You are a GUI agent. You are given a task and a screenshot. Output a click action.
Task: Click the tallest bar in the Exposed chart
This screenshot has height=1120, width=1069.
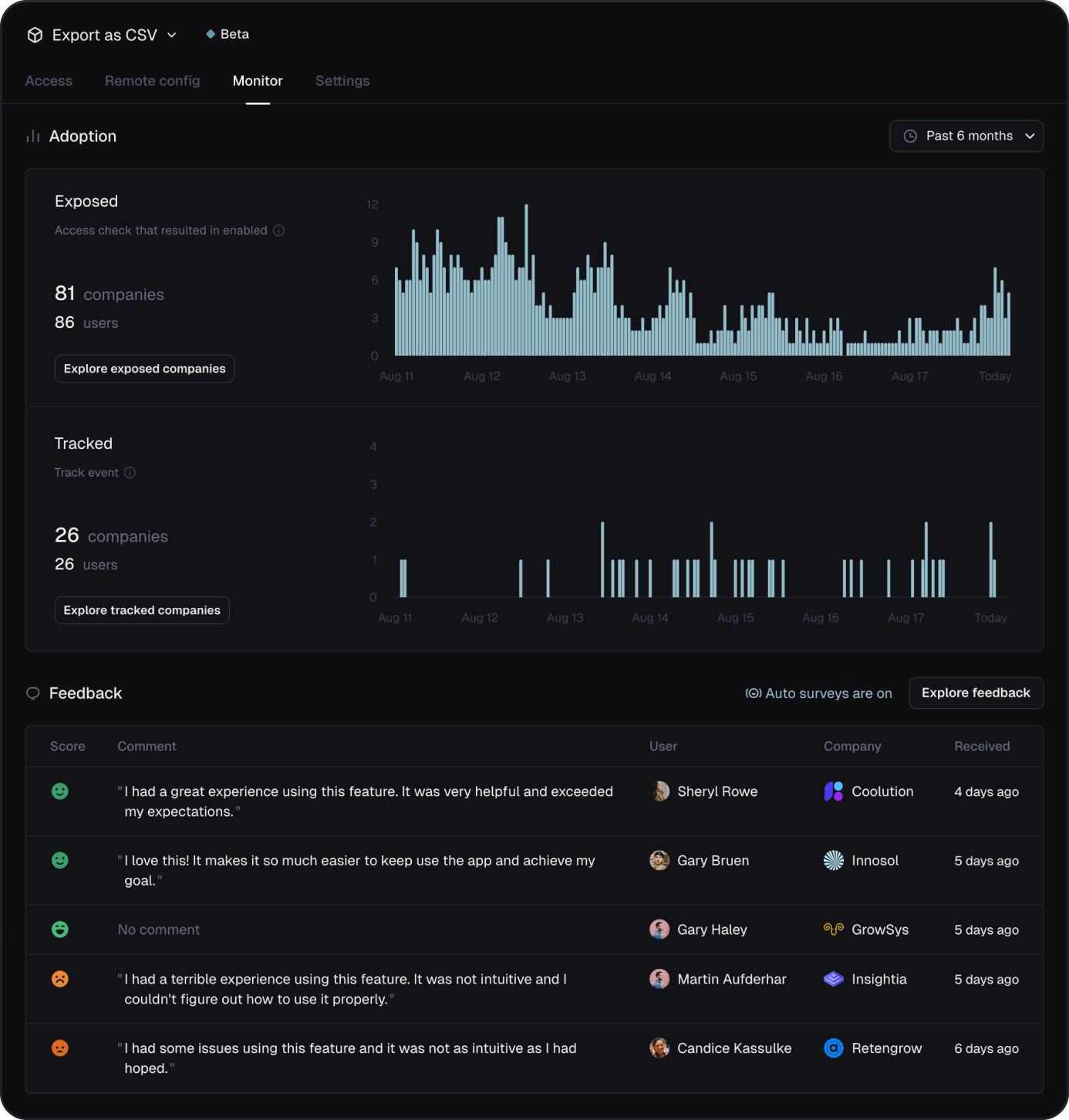[526, 279]
